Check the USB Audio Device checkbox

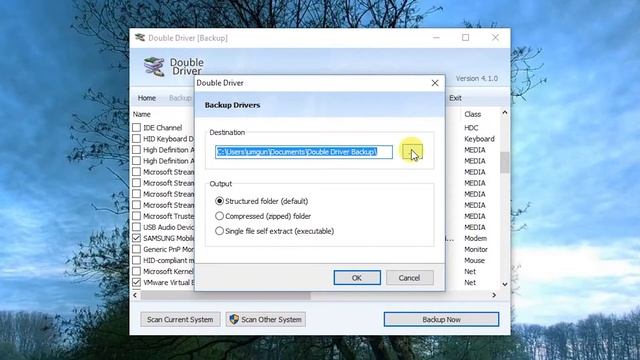point(136,227)
